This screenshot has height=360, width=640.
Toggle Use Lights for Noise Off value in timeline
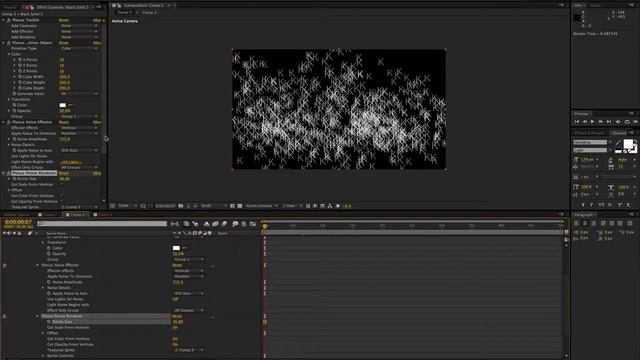tap(175, 299)
